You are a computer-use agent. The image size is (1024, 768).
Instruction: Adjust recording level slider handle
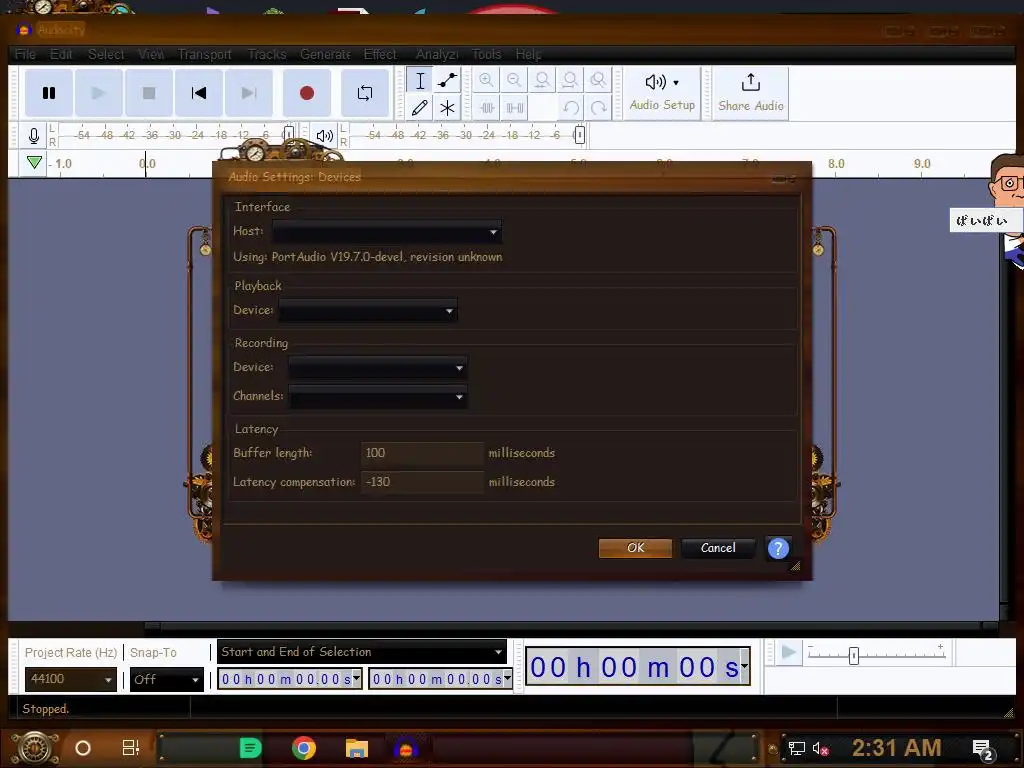click(288, 135)
